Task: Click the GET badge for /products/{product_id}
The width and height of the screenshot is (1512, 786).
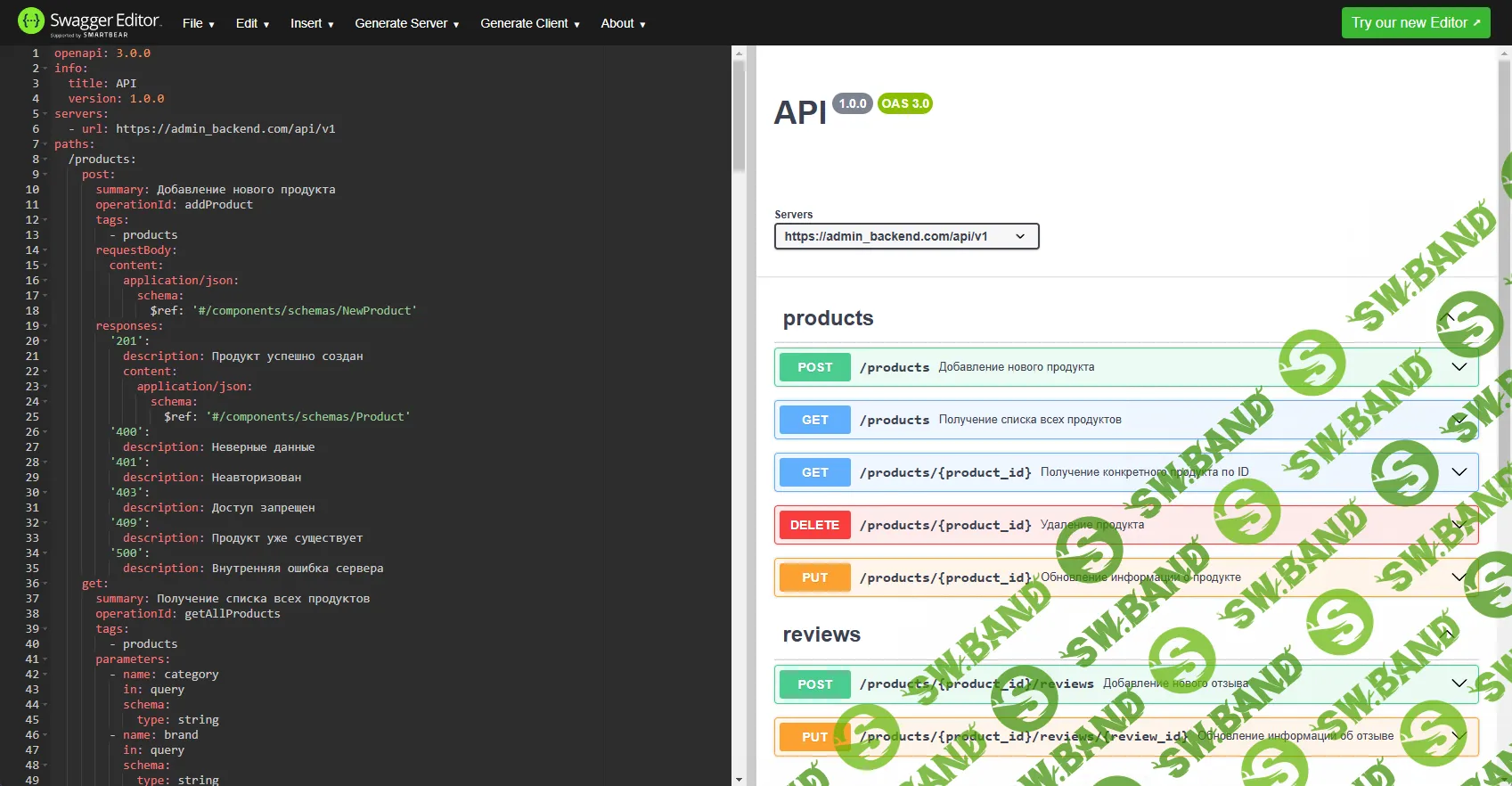Action: tap(815, 472)
